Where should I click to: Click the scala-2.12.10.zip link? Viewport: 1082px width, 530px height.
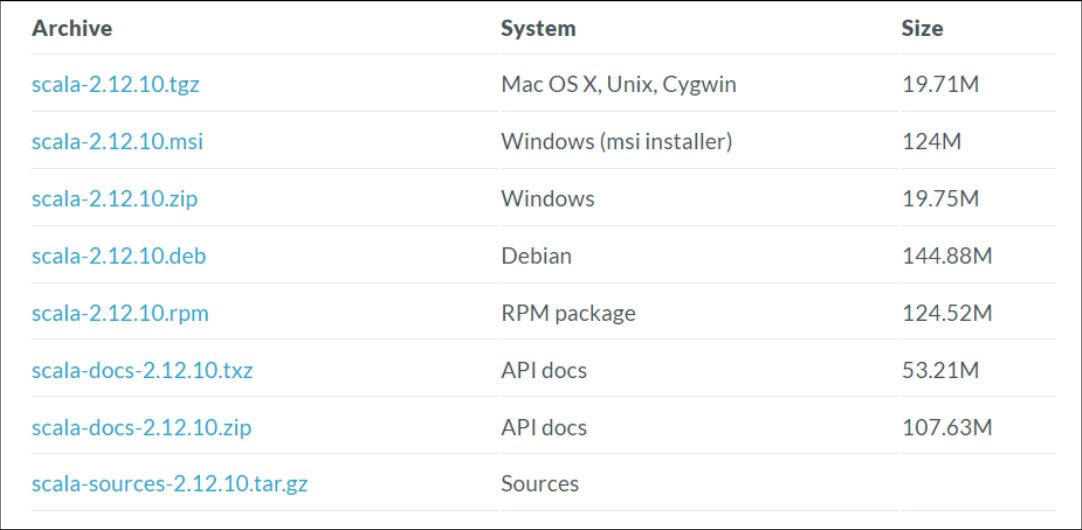click(x=115, y=199)
